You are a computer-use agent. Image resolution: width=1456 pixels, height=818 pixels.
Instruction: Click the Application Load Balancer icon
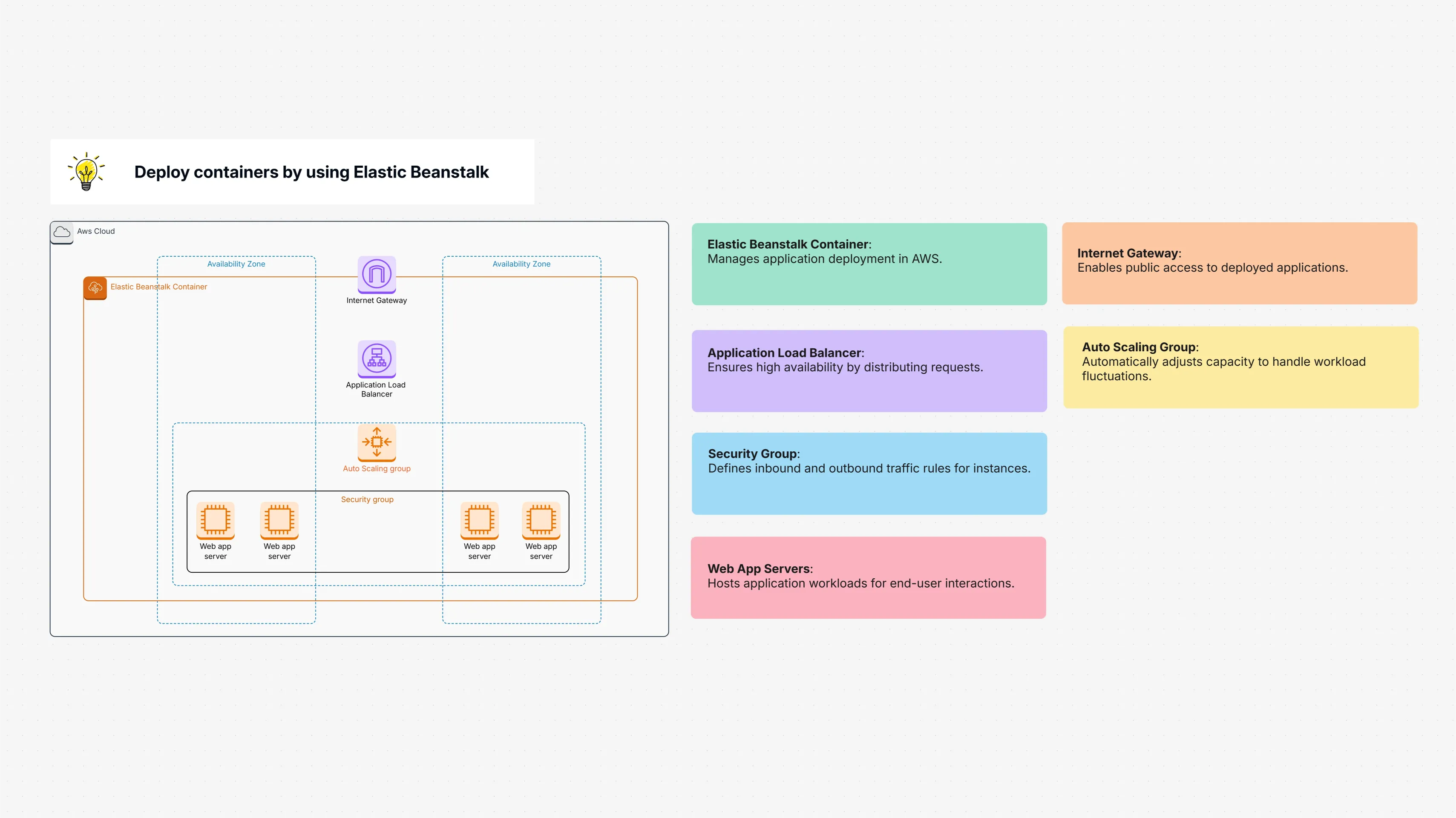point(377,360)
